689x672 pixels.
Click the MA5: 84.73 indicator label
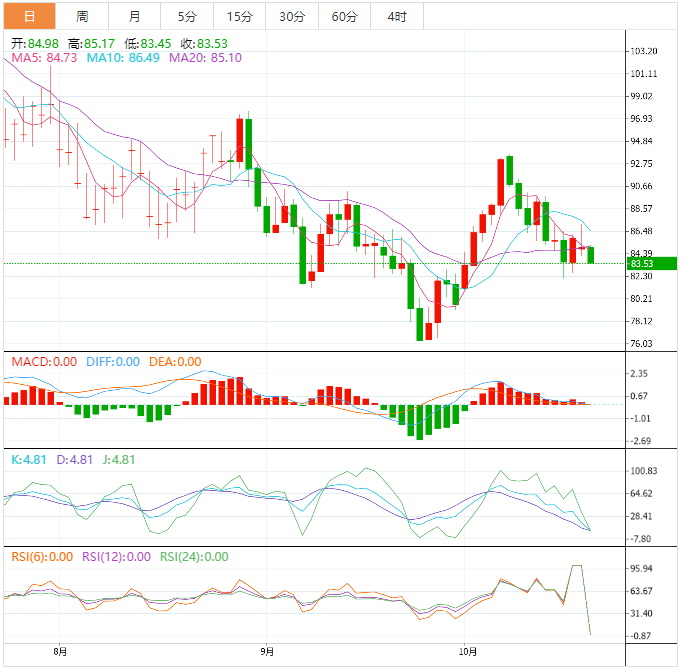click(44, 58)
